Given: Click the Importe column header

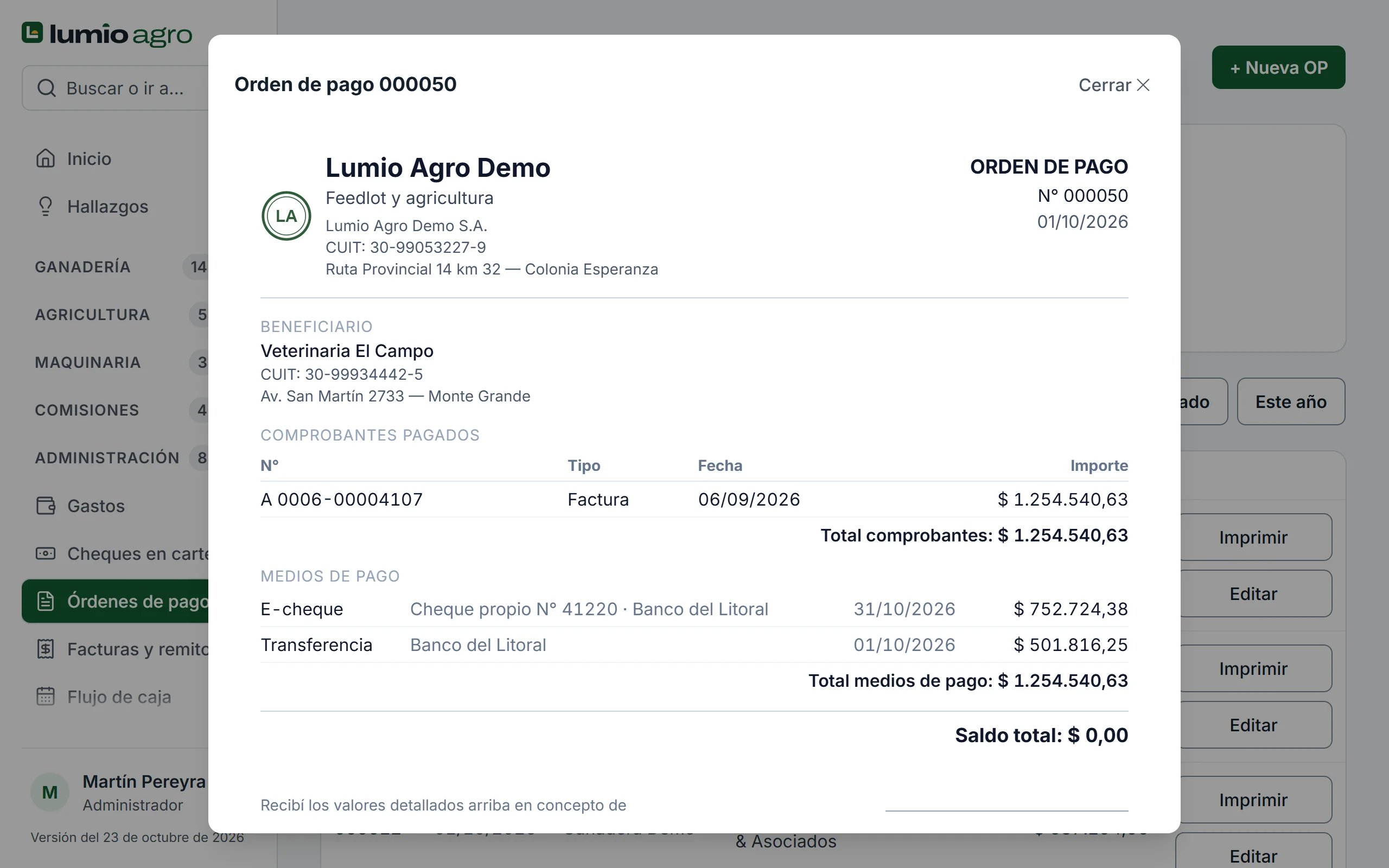Looking at the screenshot, I should [1099, 465].
